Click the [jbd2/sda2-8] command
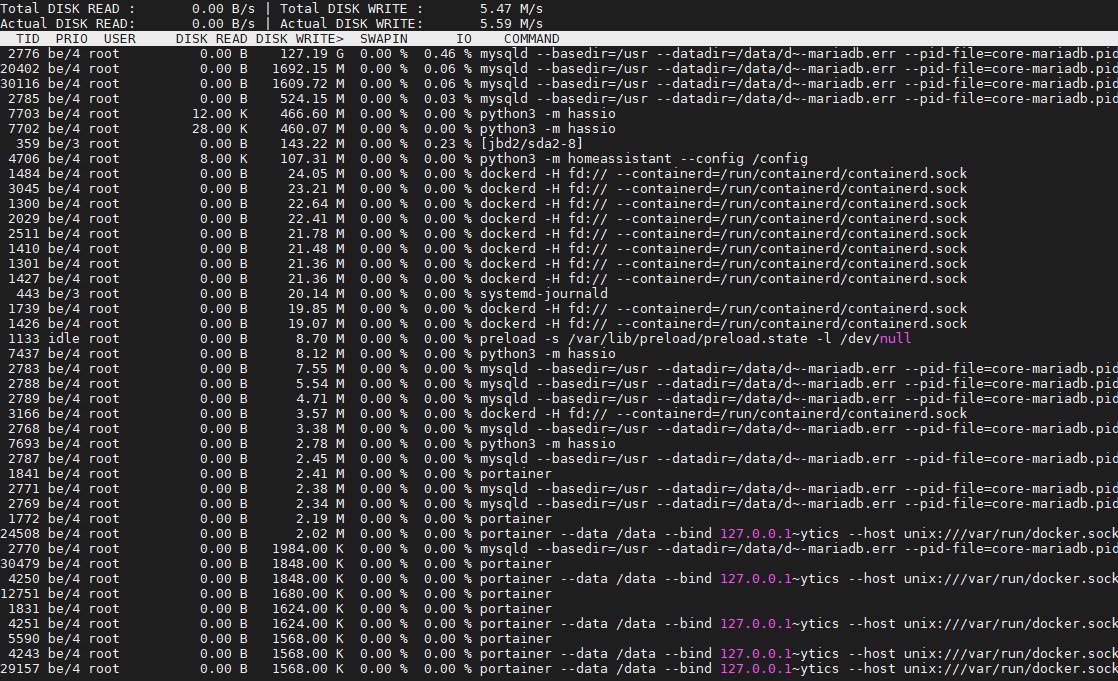This screenshot has height=681, width=1118. pyautogui.click(x=531, y=143)
